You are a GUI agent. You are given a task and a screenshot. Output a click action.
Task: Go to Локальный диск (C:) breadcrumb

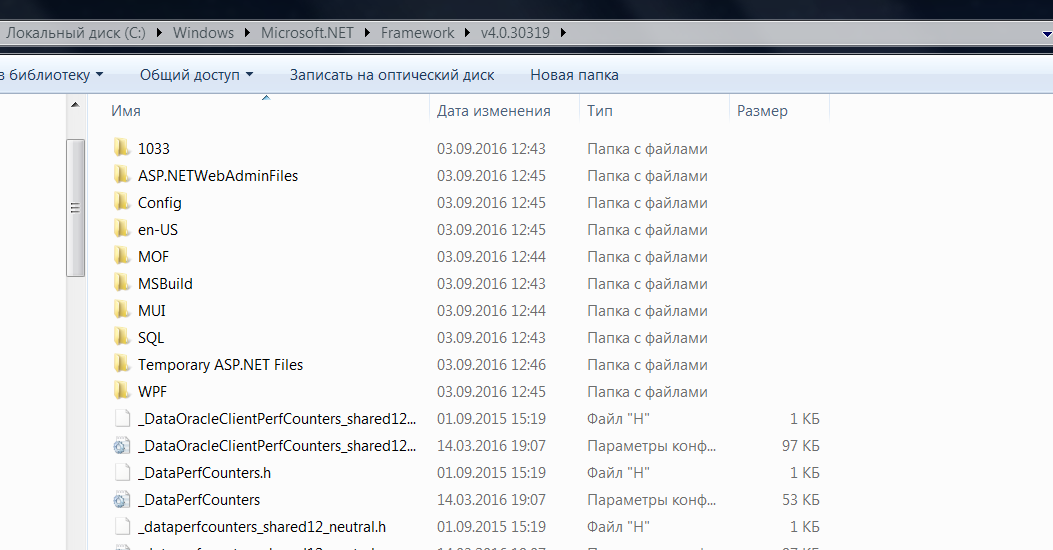(76, 32)
